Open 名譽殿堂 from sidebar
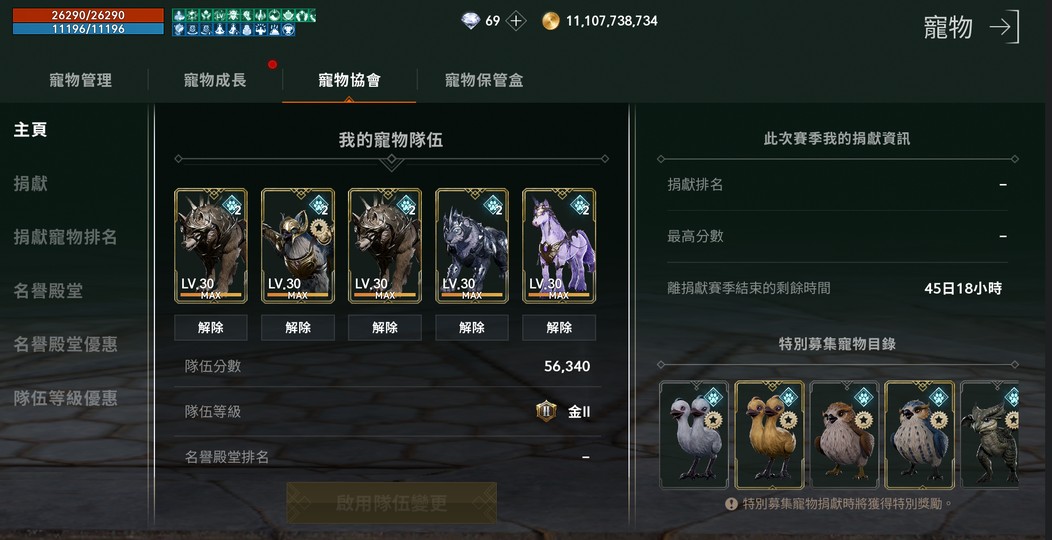1052x540 pixels. [x=48, y=290]
